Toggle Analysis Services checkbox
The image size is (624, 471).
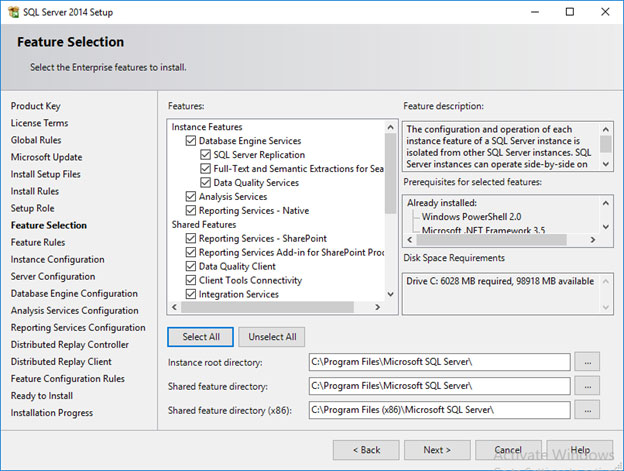tap(191, 197)
